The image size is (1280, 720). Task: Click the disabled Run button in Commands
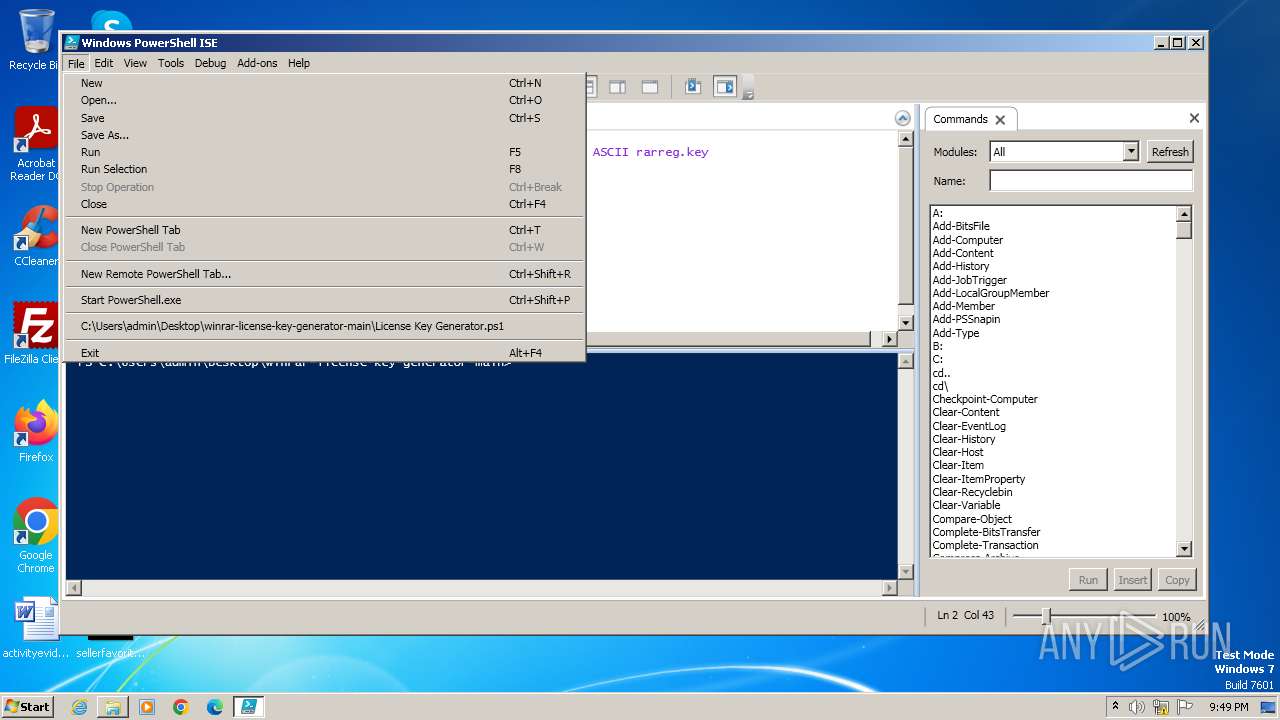click(x=1088, y=580)
